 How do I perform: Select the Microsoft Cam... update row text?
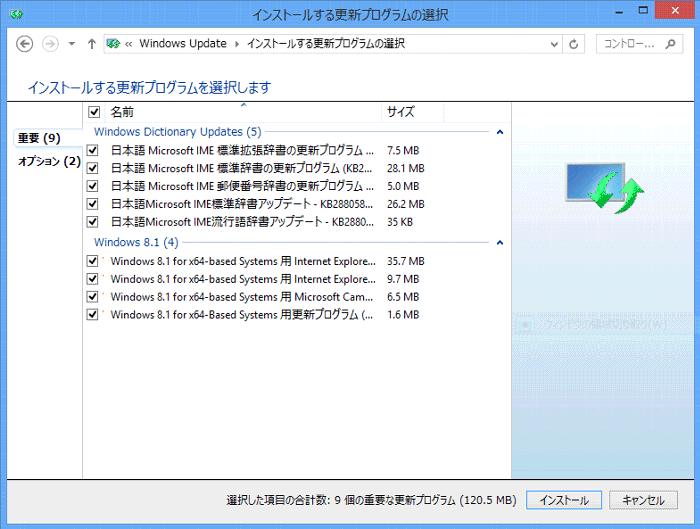pos(242,297)
